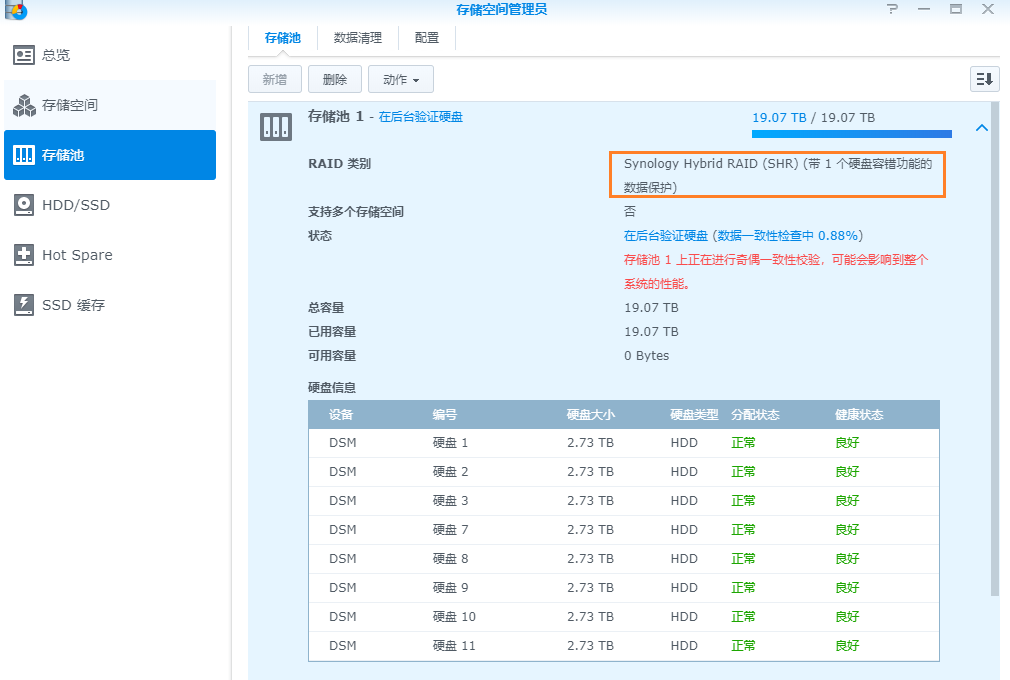Sort by 健康状态 column header
The image size is (1010, 680).
tap(859, 415)
